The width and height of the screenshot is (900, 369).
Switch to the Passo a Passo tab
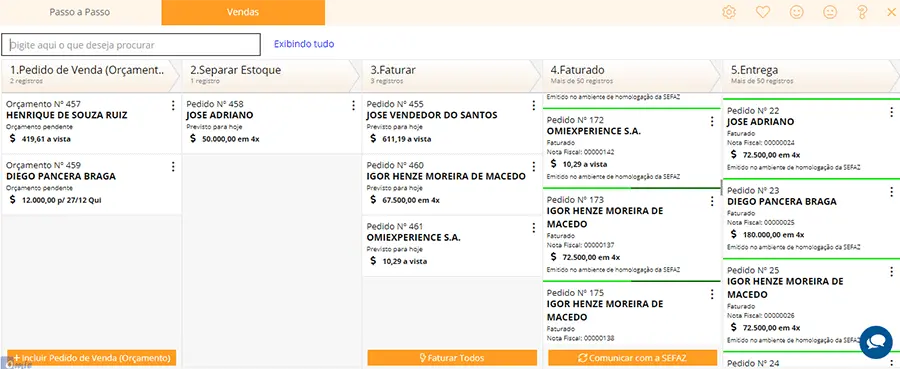tap(80, 12)
